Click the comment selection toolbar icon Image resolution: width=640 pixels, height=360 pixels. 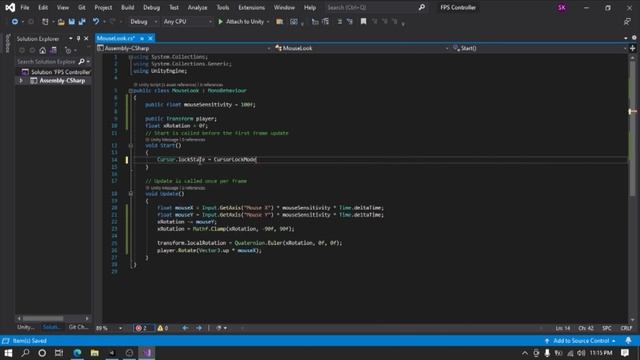pos(339,22)
